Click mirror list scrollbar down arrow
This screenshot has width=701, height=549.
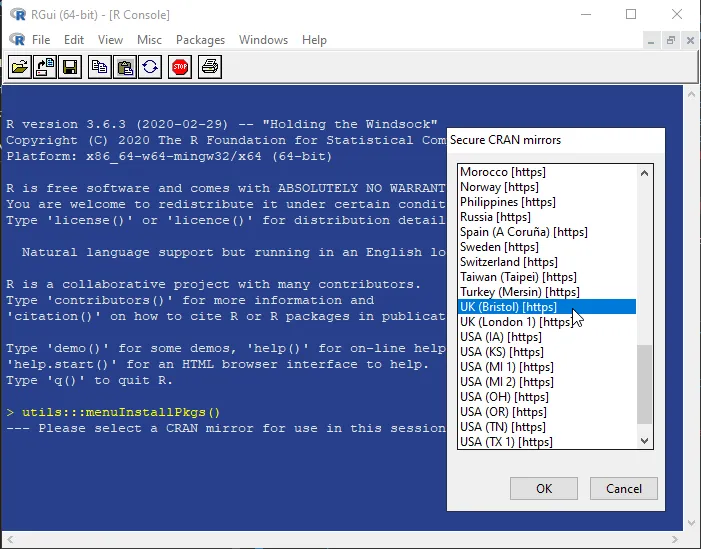[644, 441]
